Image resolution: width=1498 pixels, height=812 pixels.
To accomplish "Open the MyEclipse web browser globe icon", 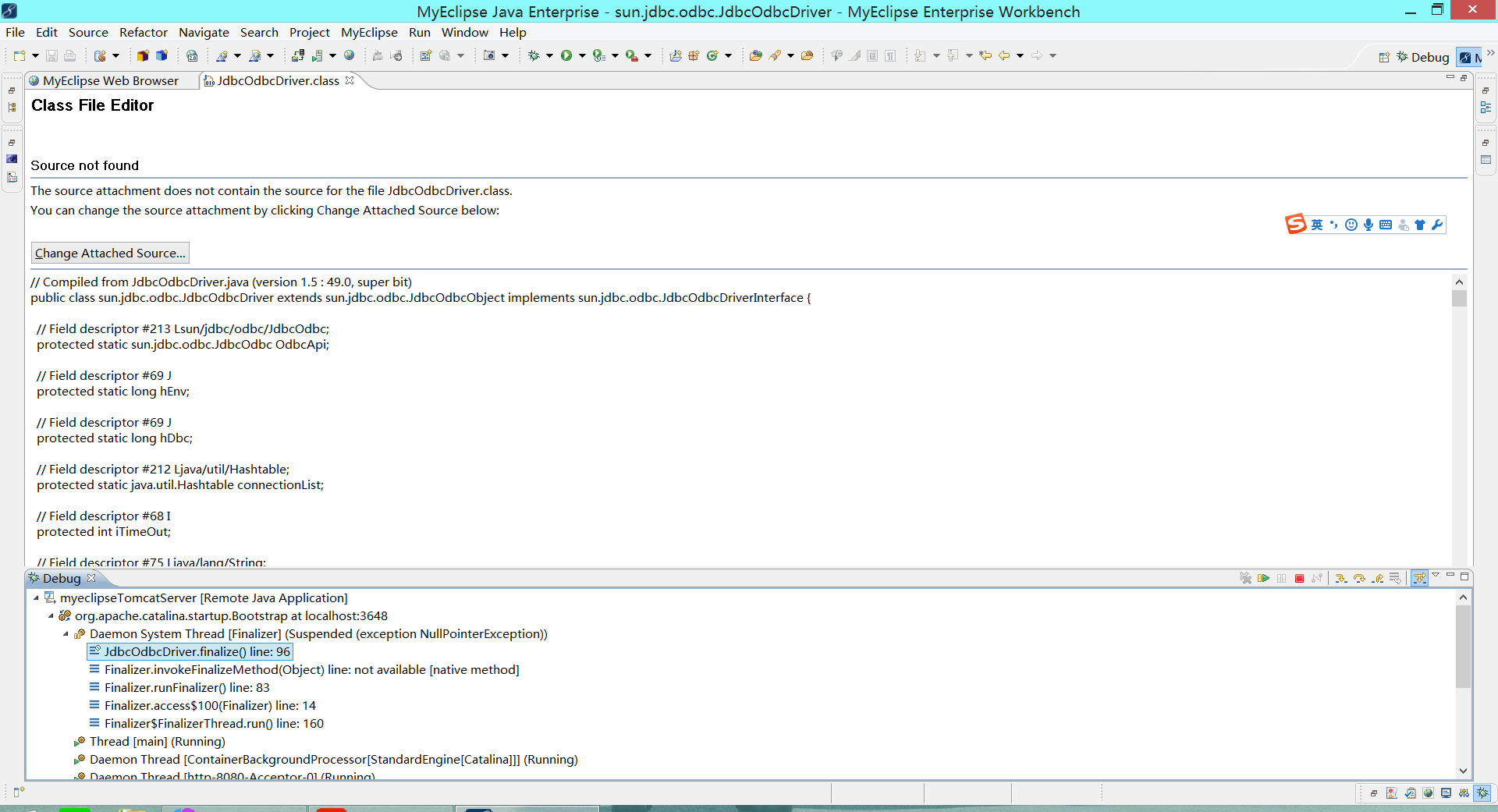I will pos(349,55).
